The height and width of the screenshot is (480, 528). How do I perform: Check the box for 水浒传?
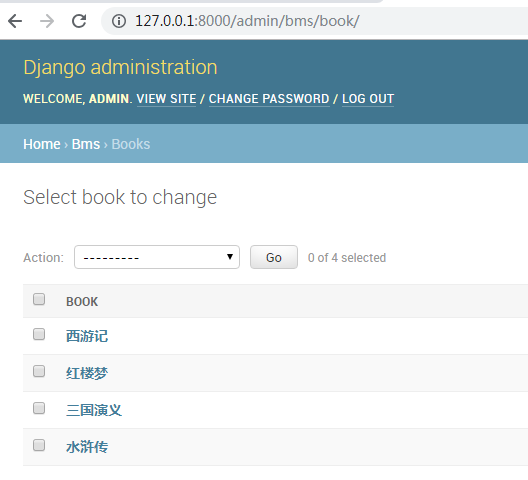point(39,445)
